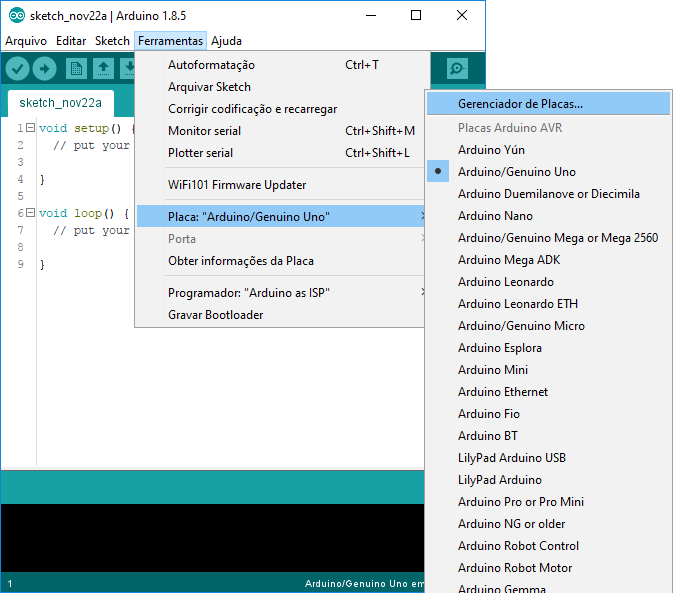Select the Arduino Nano board

[549, 215]
